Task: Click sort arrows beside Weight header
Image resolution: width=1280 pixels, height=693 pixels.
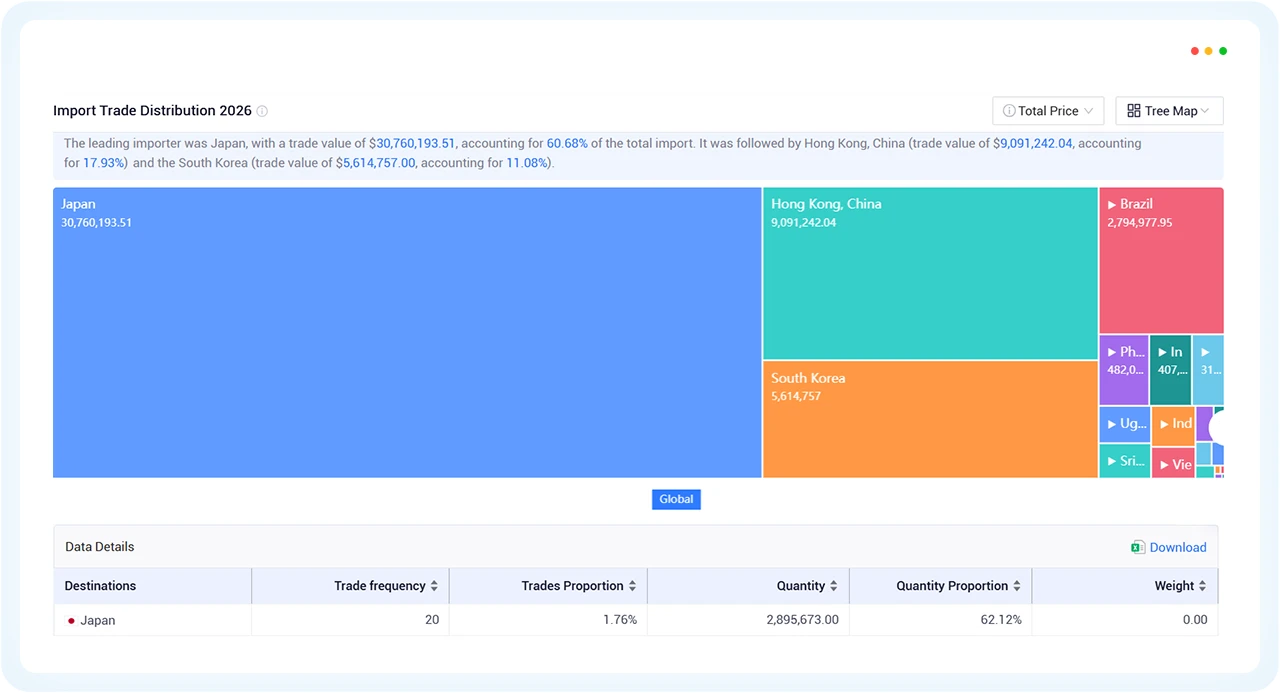Action: pyautogui.click(x=1202, y=586)
